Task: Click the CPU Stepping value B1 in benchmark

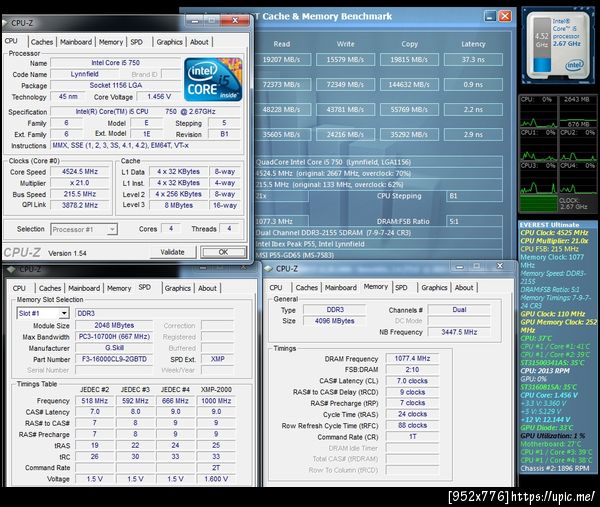Action: tap(474, 196)
